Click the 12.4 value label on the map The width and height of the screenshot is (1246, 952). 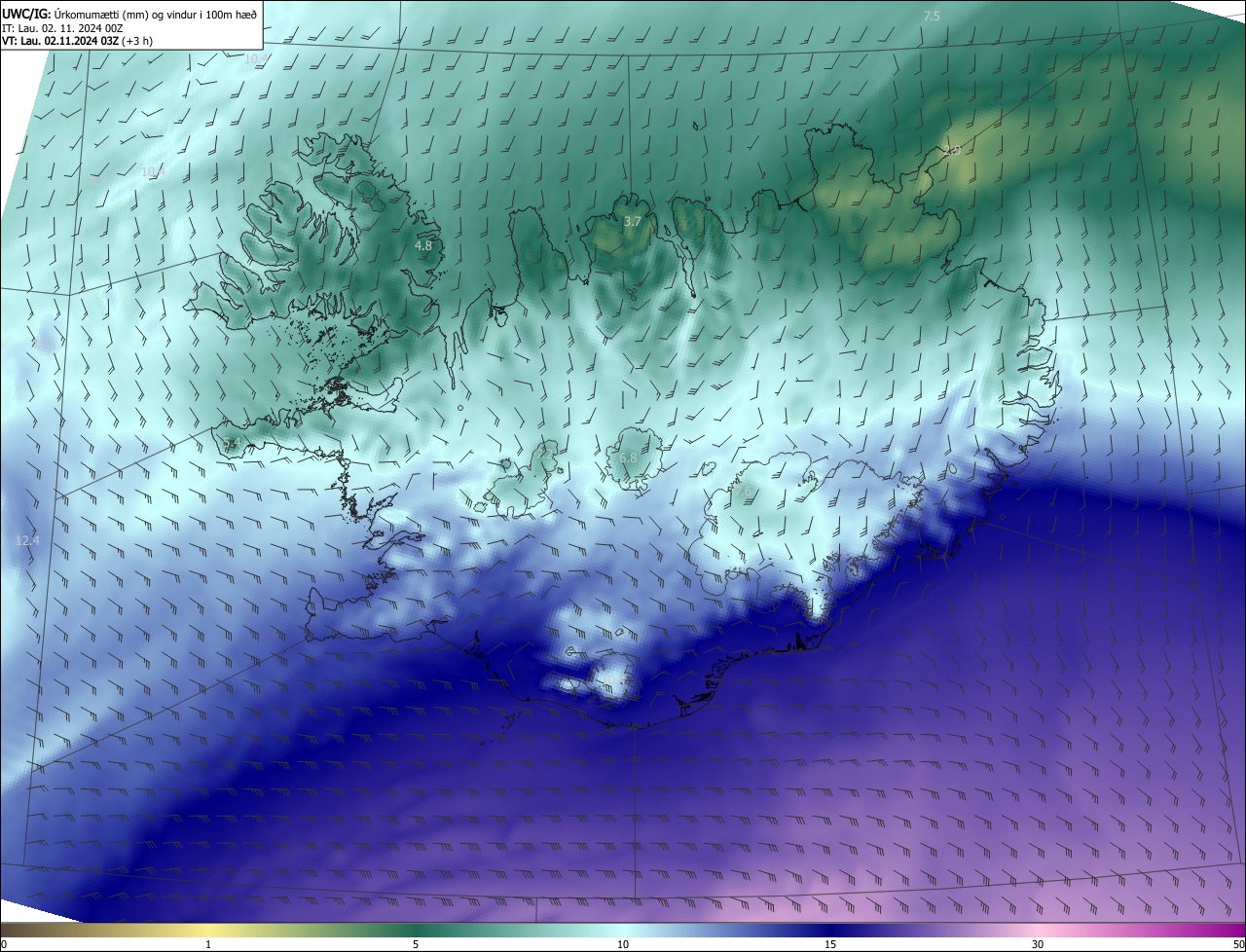(x=28, y=540)
